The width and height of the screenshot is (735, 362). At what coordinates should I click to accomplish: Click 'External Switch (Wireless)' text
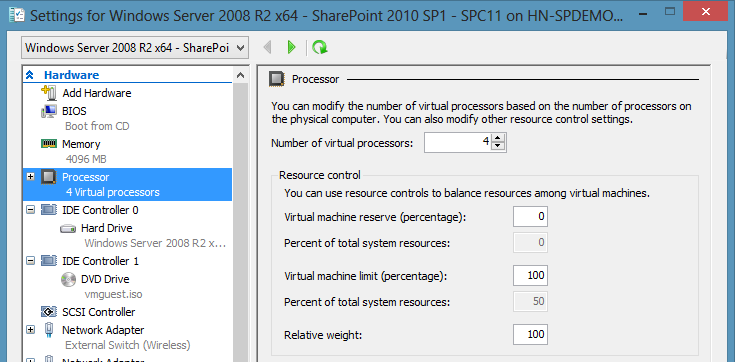click(128, 346)
